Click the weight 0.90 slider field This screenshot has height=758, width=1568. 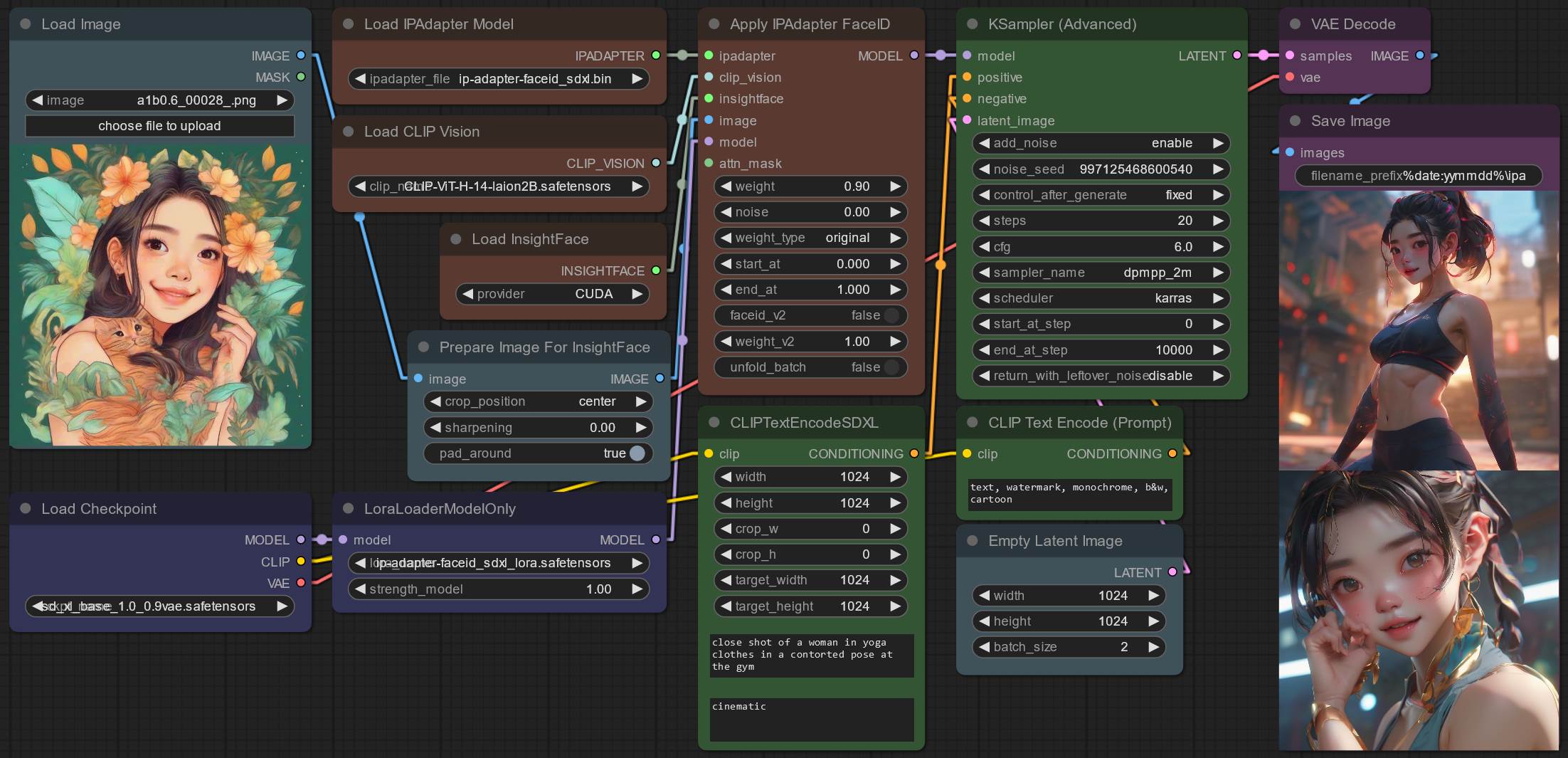(x=810, y=186)
